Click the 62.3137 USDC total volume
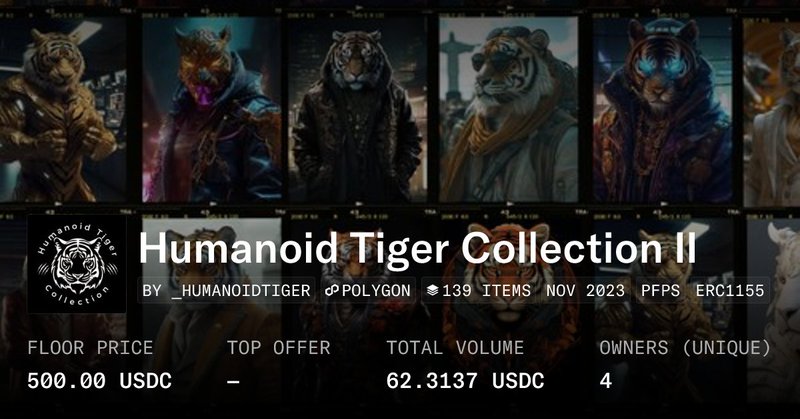The height and width of the screenshot is (419, 800). pyautogui.click(x=465, y=381)
